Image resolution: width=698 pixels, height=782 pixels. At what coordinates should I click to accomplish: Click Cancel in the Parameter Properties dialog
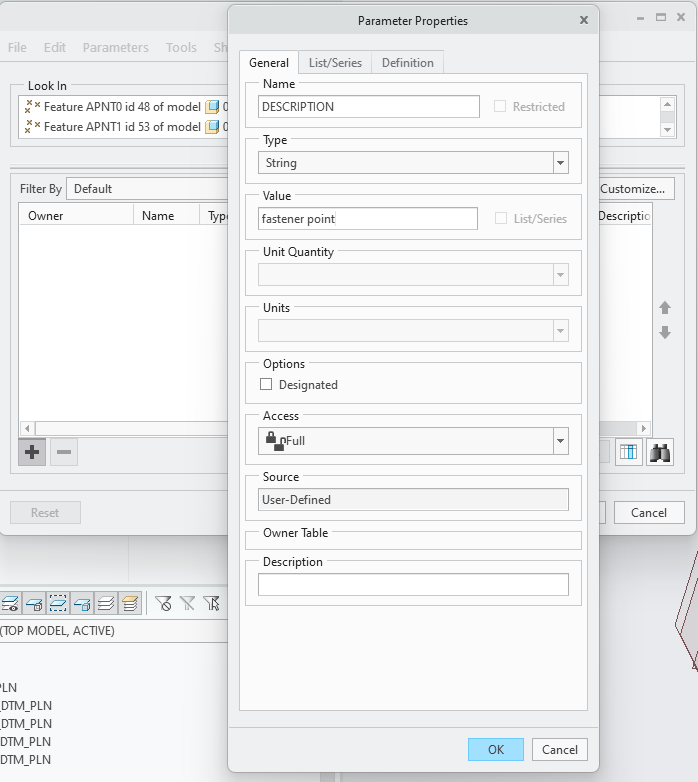560,749
